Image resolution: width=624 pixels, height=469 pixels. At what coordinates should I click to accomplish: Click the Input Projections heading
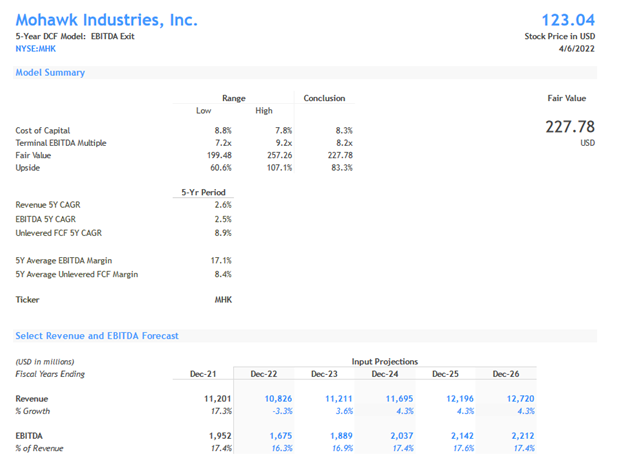385,362
